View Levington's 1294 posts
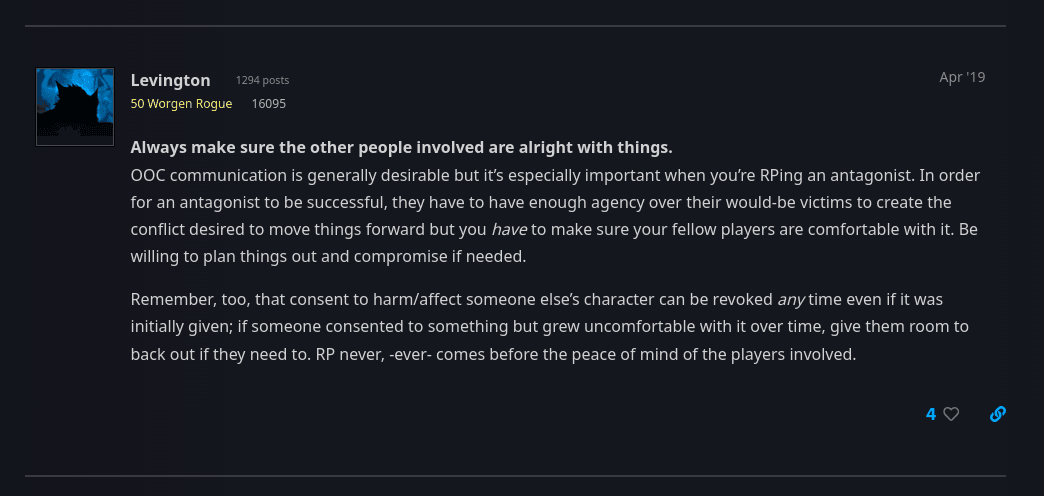1044x496 pixels. pyautogui.click(x=262, y=81)
